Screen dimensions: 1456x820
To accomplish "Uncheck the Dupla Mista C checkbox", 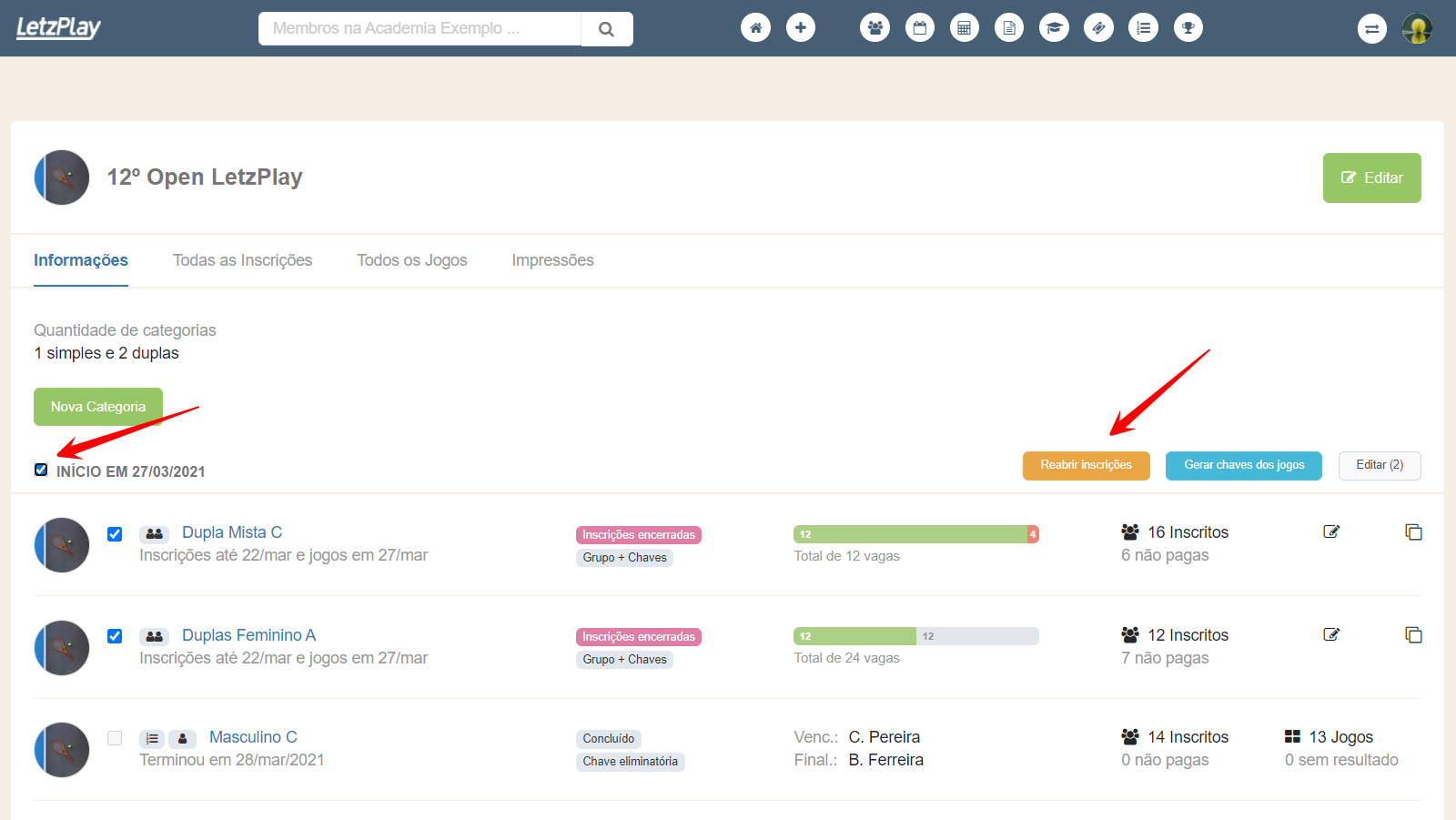I will click(x=115, y=534).
